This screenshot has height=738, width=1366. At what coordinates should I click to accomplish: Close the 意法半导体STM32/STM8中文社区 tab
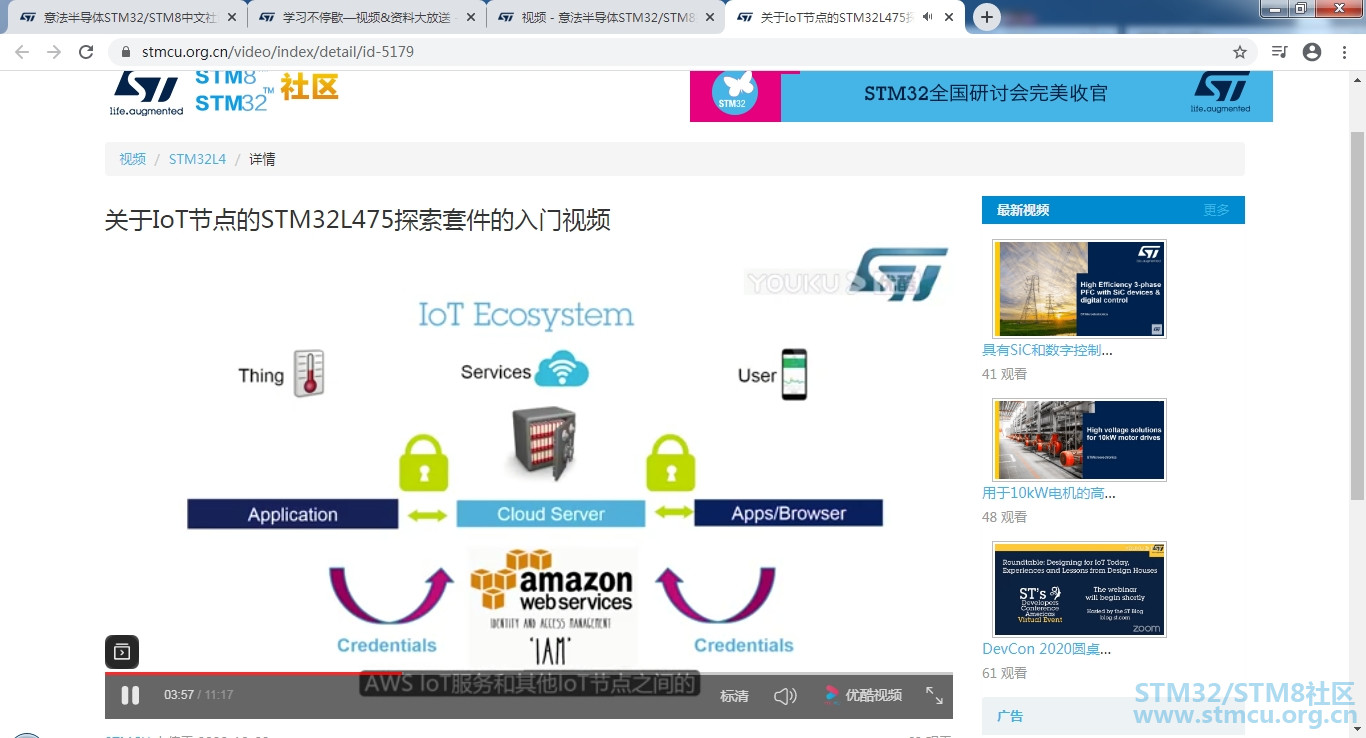[232, 18]
